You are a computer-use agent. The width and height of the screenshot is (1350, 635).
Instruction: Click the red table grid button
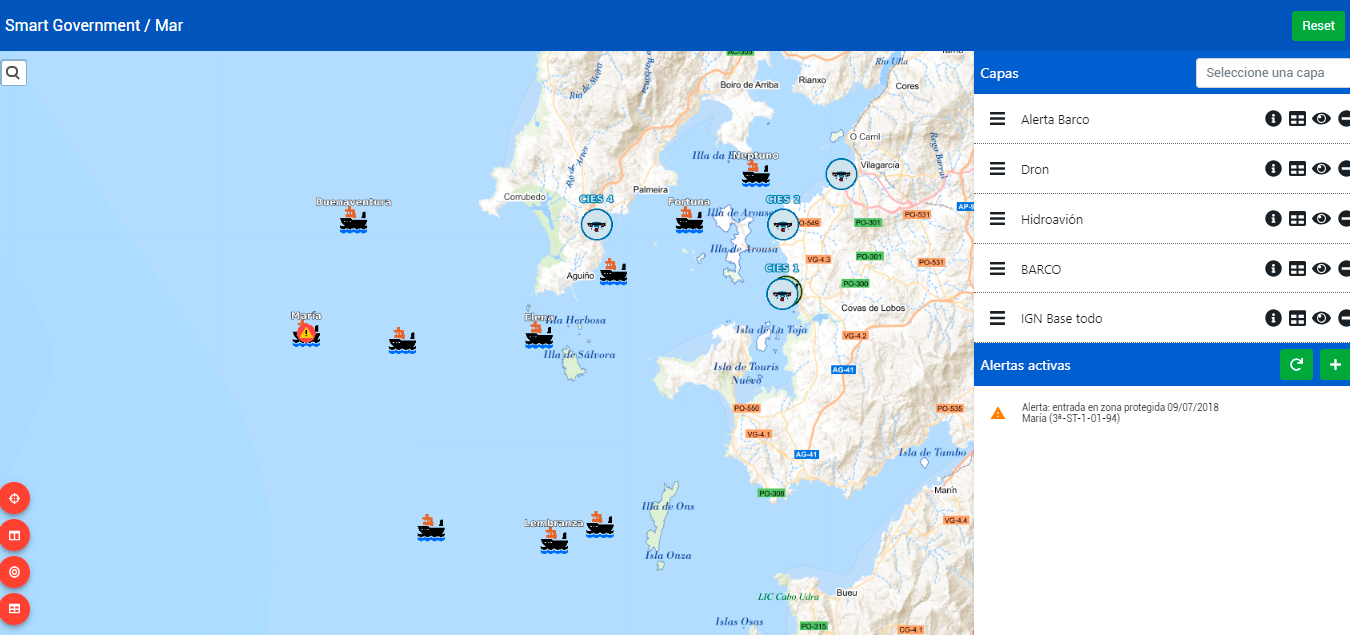(x=14, y=608)
